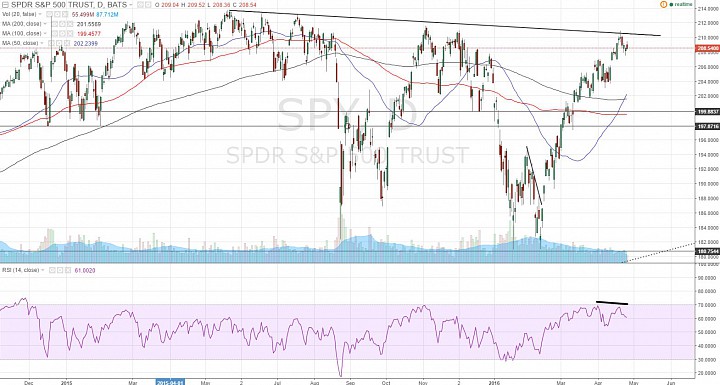720x385 pixels.
Task: Expand the RSI (14, close) dropdown arrow
Action: [x=43, y=271]
